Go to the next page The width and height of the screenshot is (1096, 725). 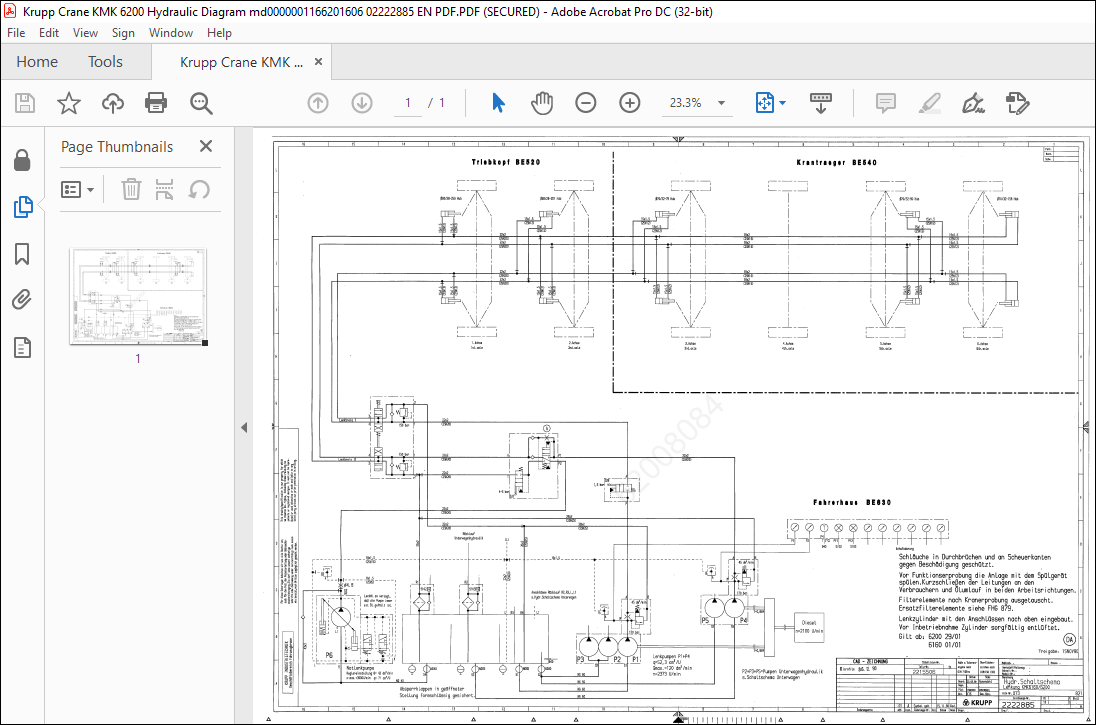pos(362,103)
